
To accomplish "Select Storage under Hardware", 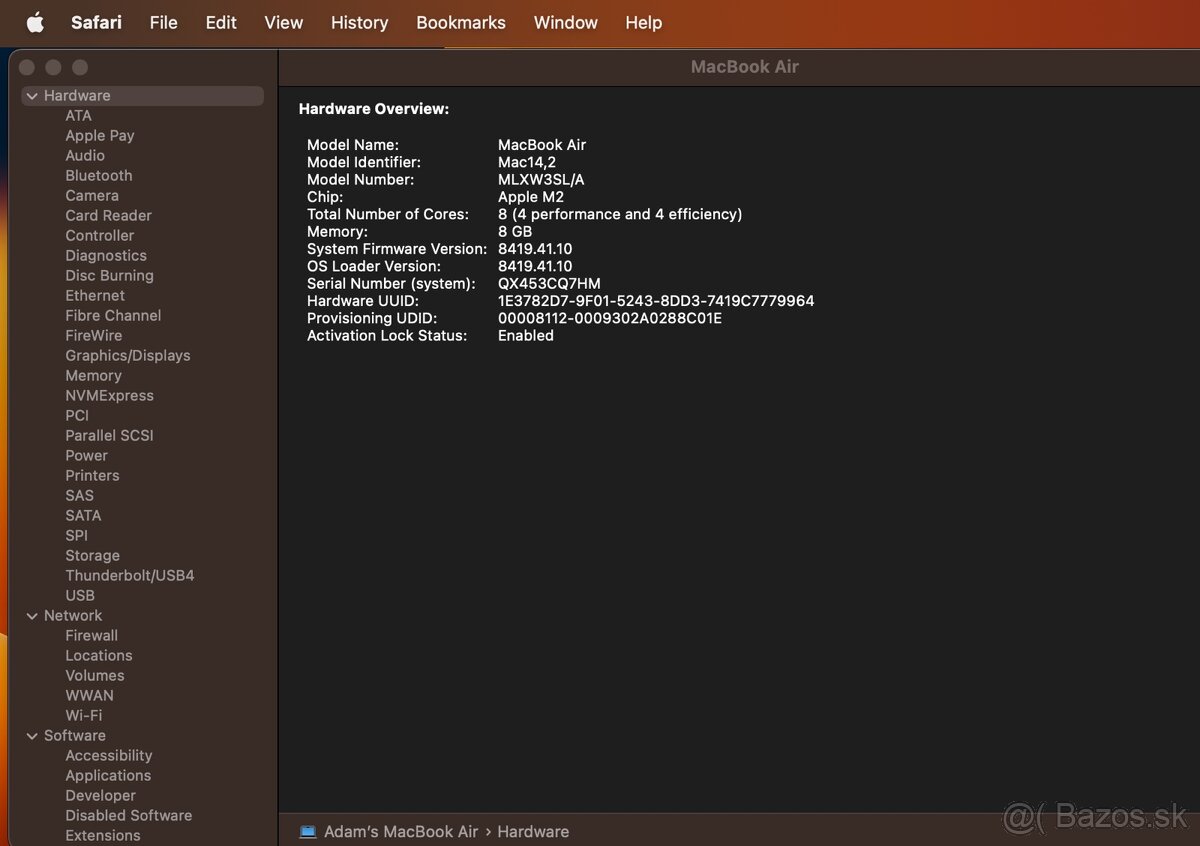I will (92, 556).
